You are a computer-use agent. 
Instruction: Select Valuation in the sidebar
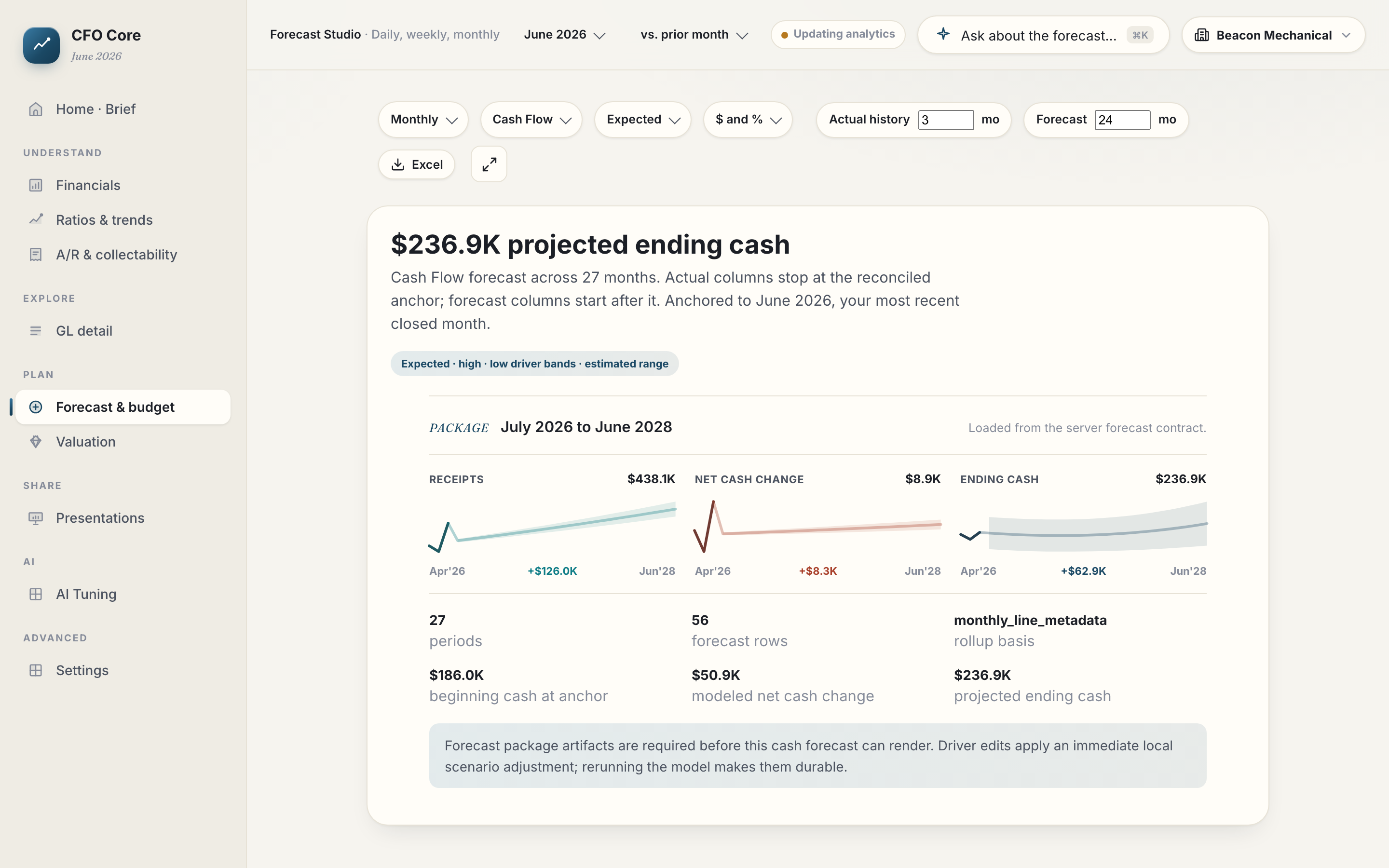click(123, 441)
